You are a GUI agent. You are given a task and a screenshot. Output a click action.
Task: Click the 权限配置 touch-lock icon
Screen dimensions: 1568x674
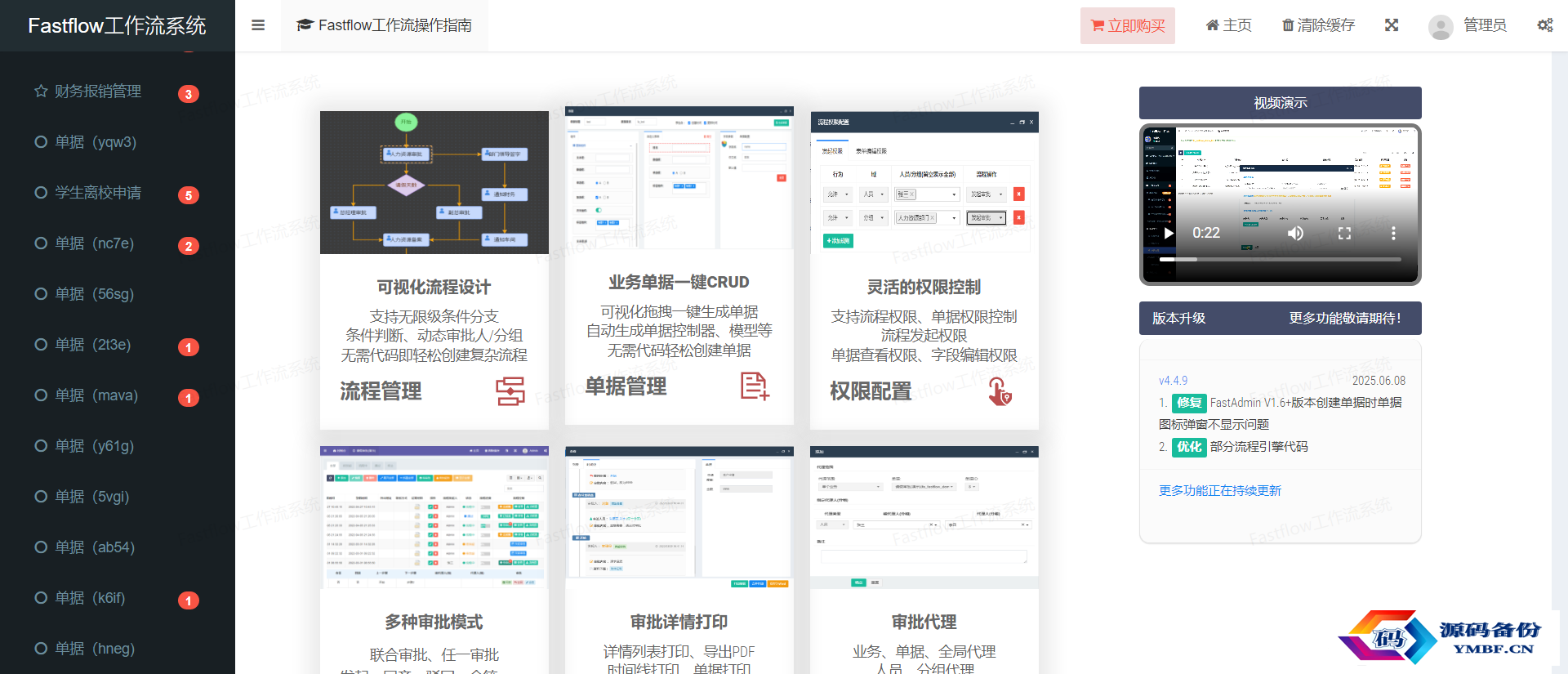pos(1000,391)
